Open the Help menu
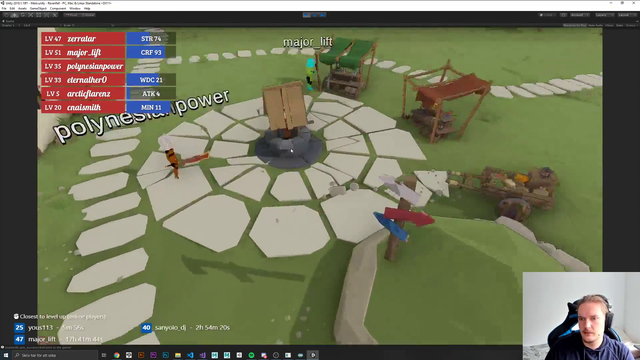Image resolution: width=640 pixels, height=360 pixels. [87, 8]
